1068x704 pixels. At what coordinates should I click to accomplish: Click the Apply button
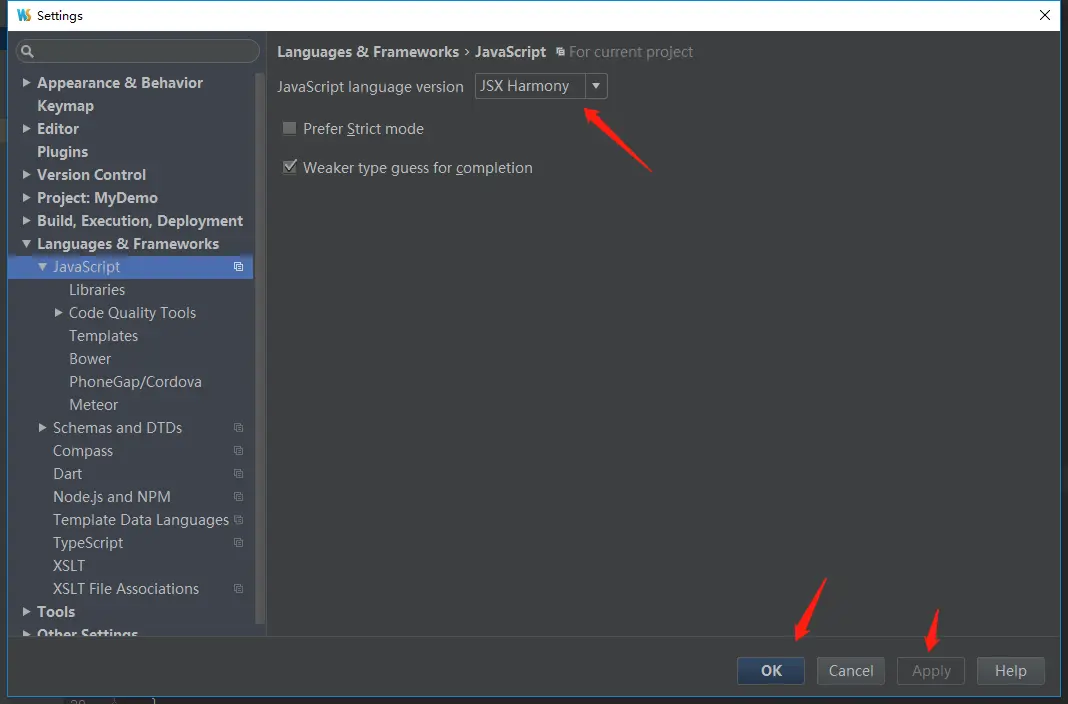(931, 671)
